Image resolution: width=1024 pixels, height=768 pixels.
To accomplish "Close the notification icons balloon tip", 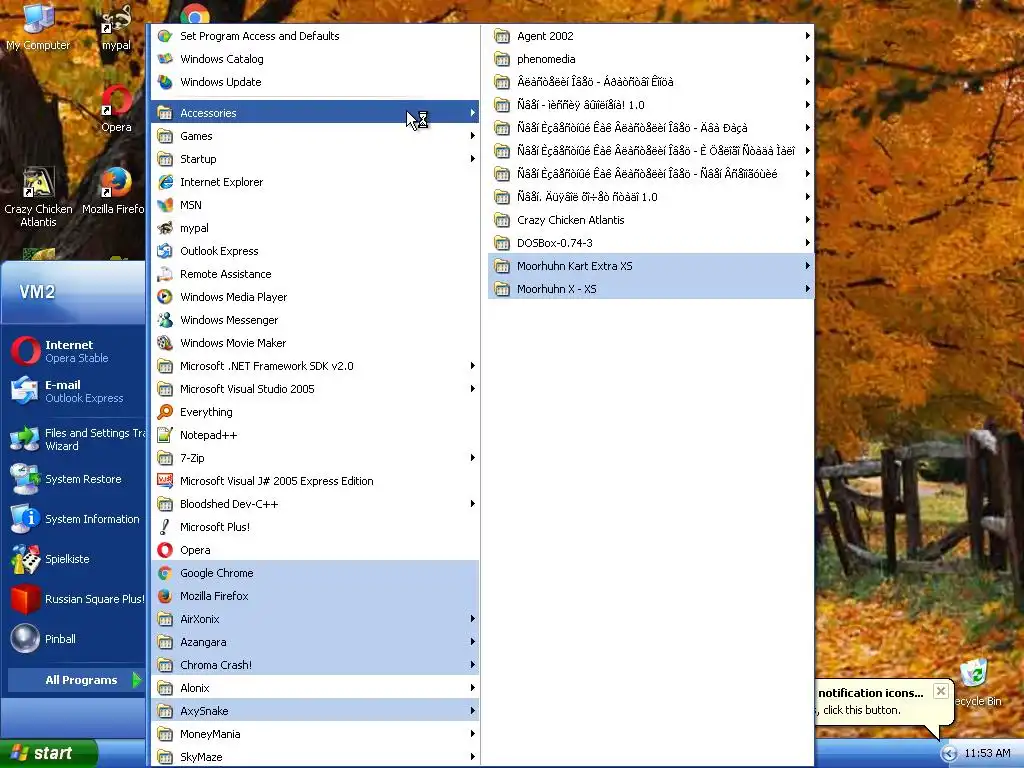I will [x=940, y=691].
